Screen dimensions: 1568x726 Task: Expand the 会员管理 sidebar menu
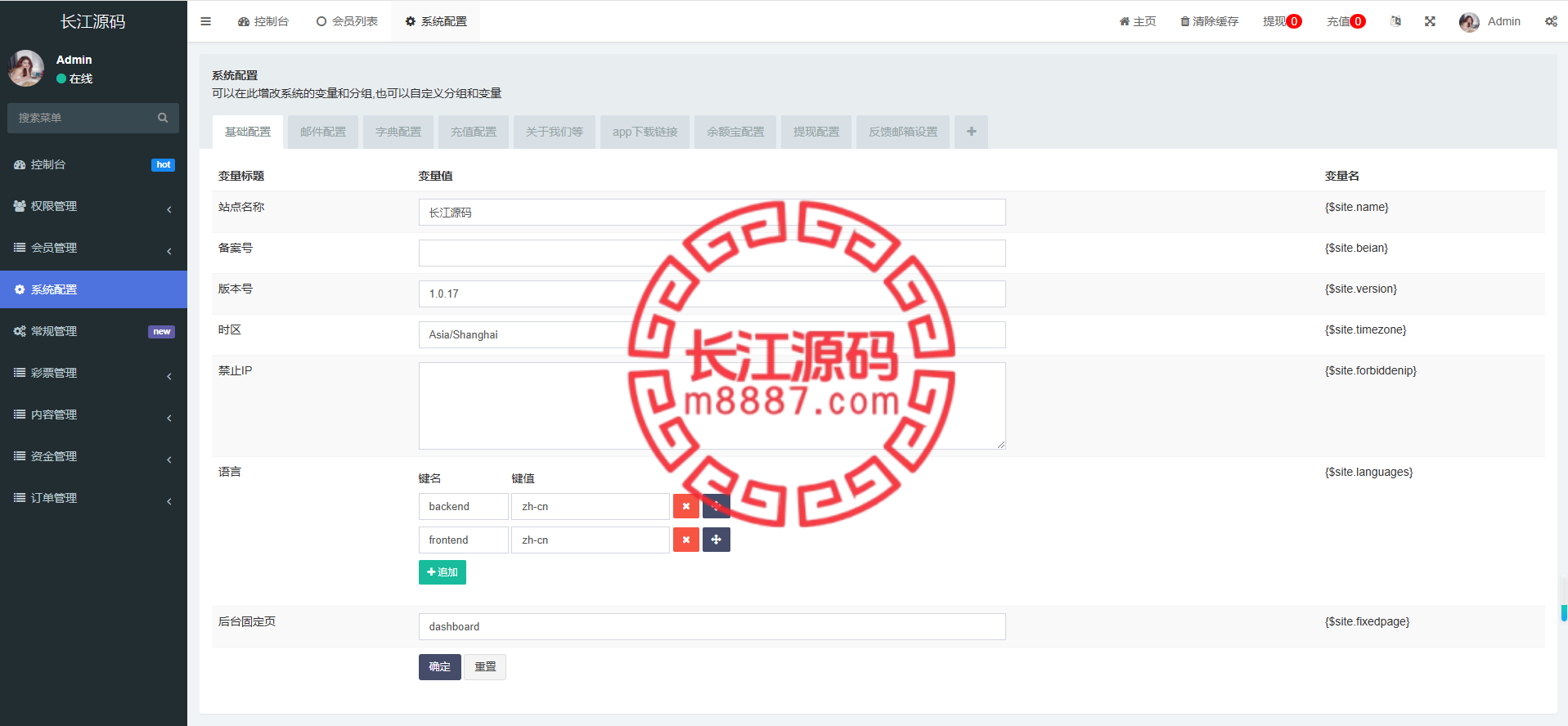pos(93,248)
